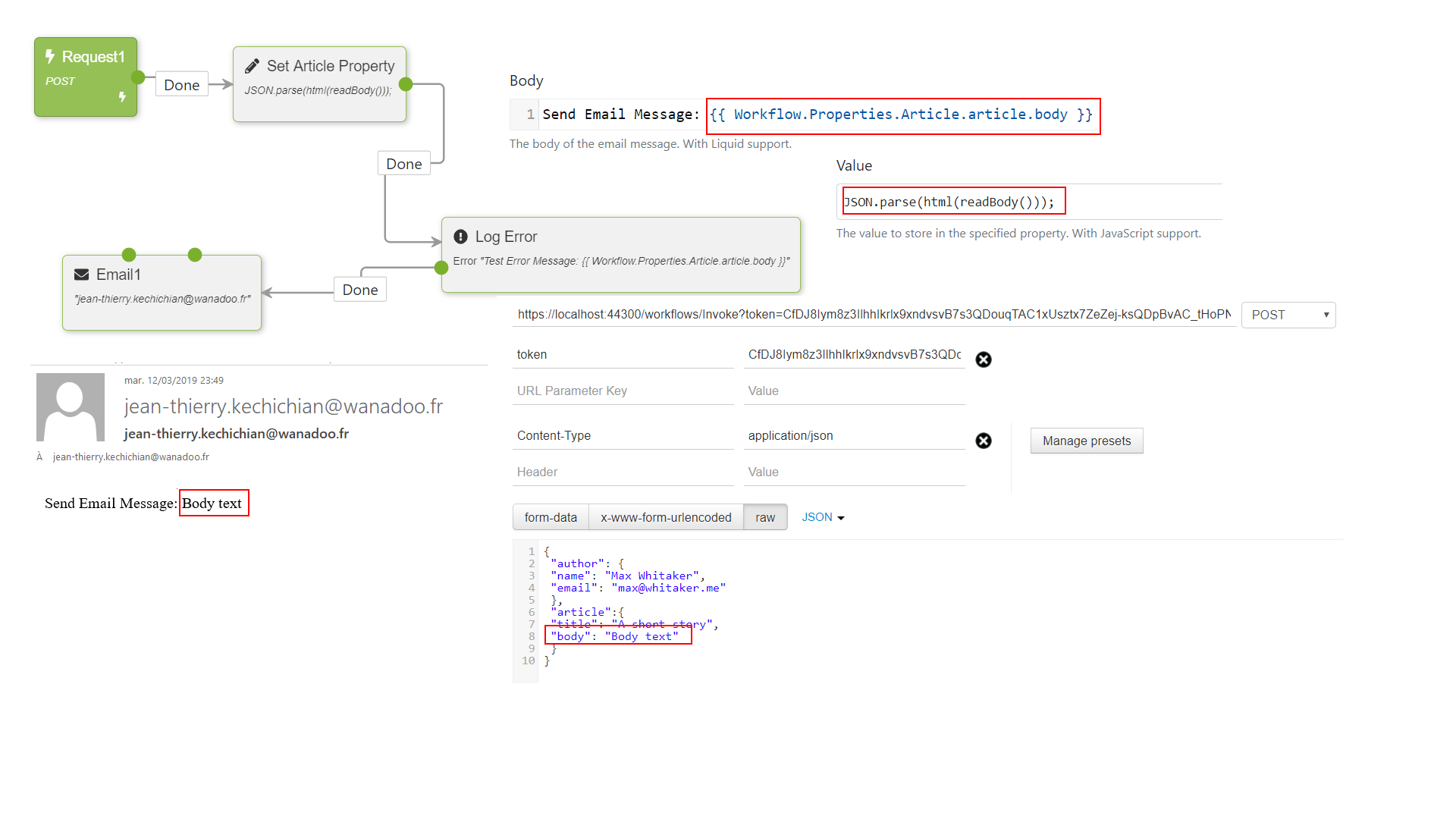
Task: Click the pencil icon on Set Article Property
Action: pyautogui.click(x=252, y=67)
